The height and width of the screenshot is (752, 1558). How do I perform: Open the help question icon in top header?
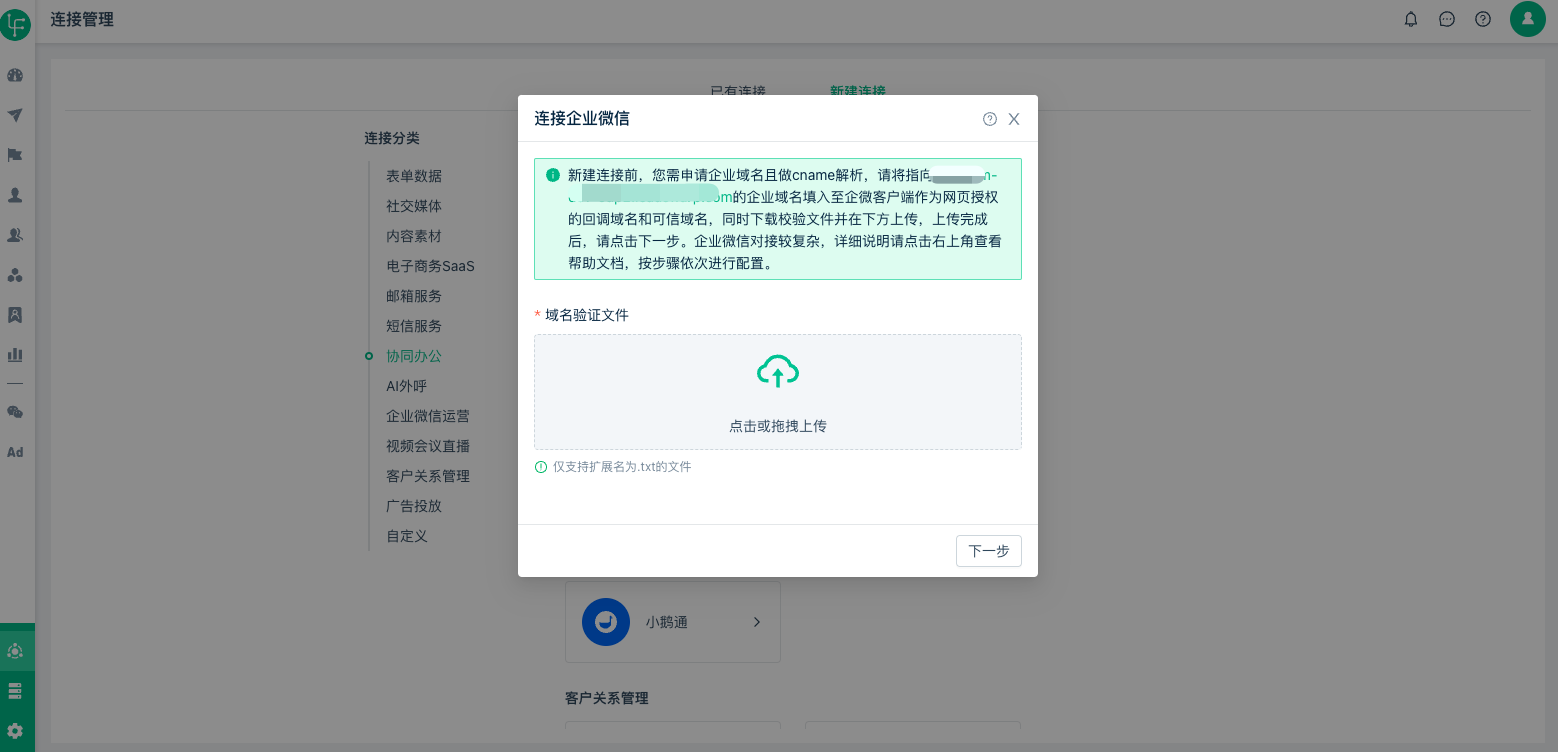coord(1483,19)
